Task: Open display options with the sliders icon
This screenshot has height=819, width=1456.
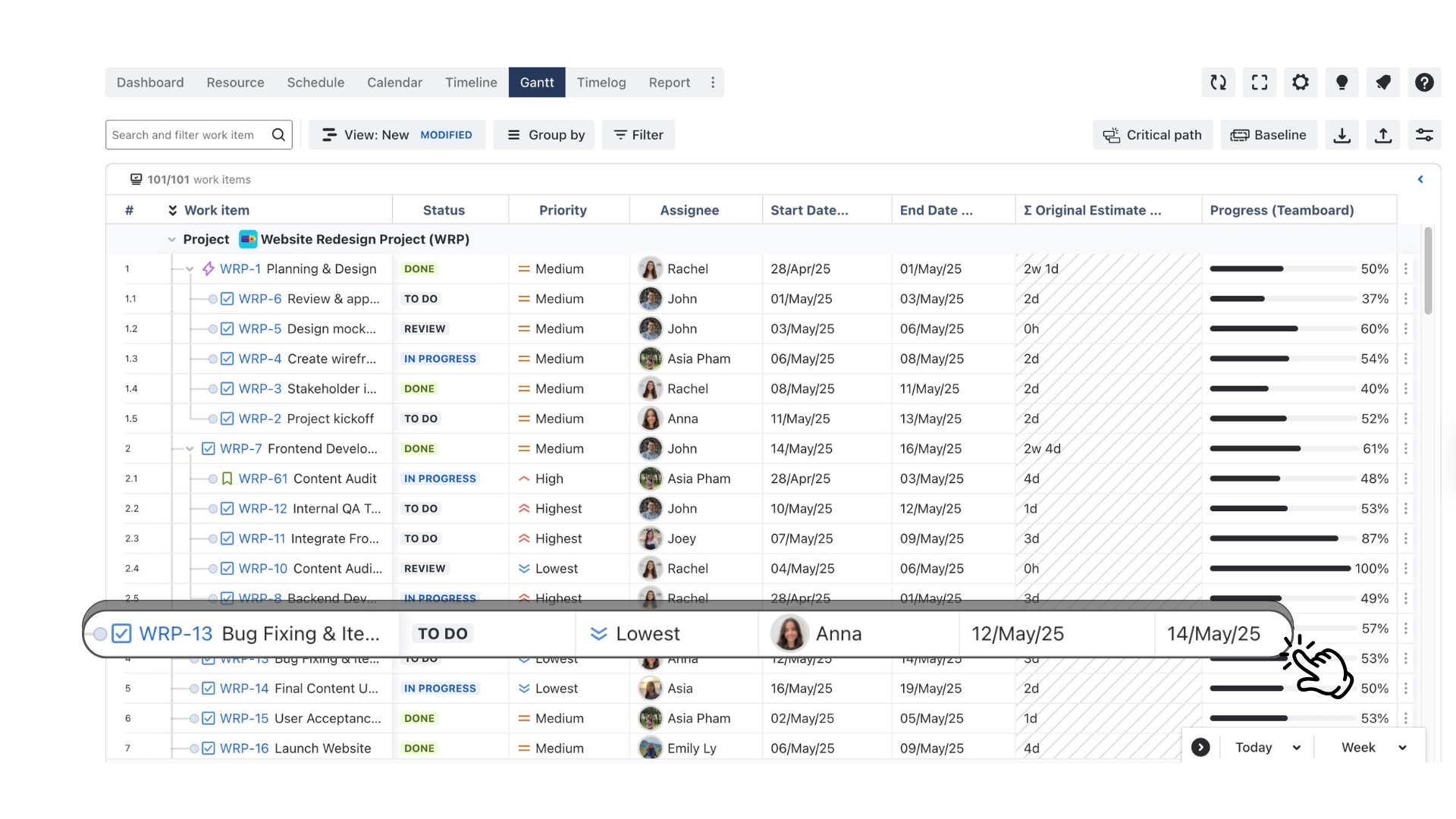Action: pyautogui.click(x=1425, y=135)
